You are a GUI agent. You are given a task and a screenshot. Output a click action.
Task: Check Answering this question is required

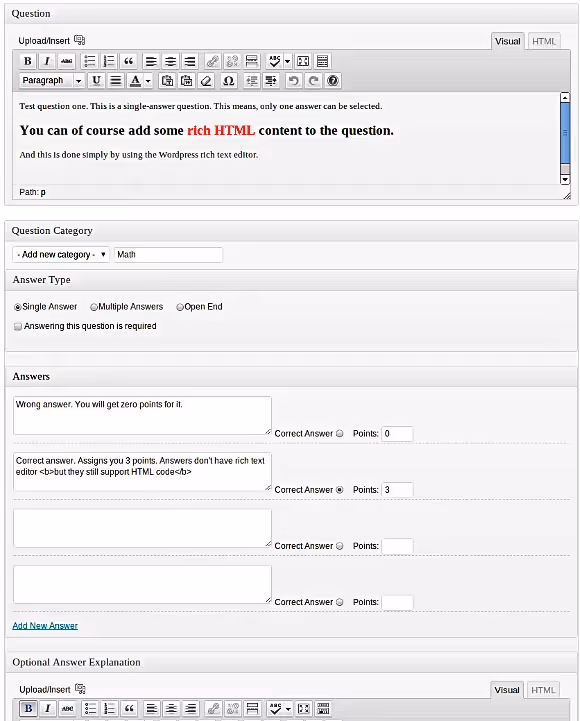[18, 326]
